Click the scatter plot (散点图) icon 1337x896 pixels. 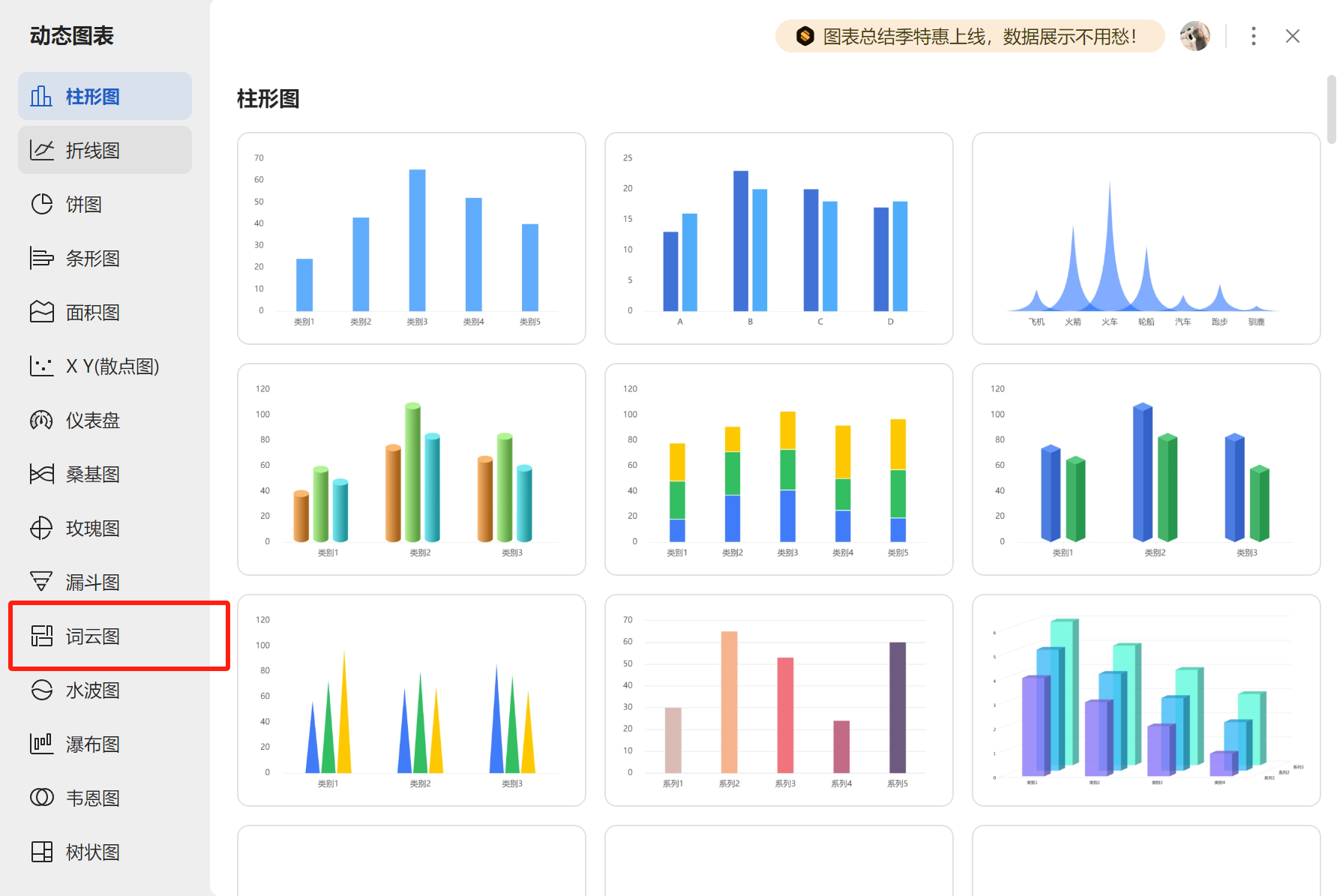click(42, 366)
